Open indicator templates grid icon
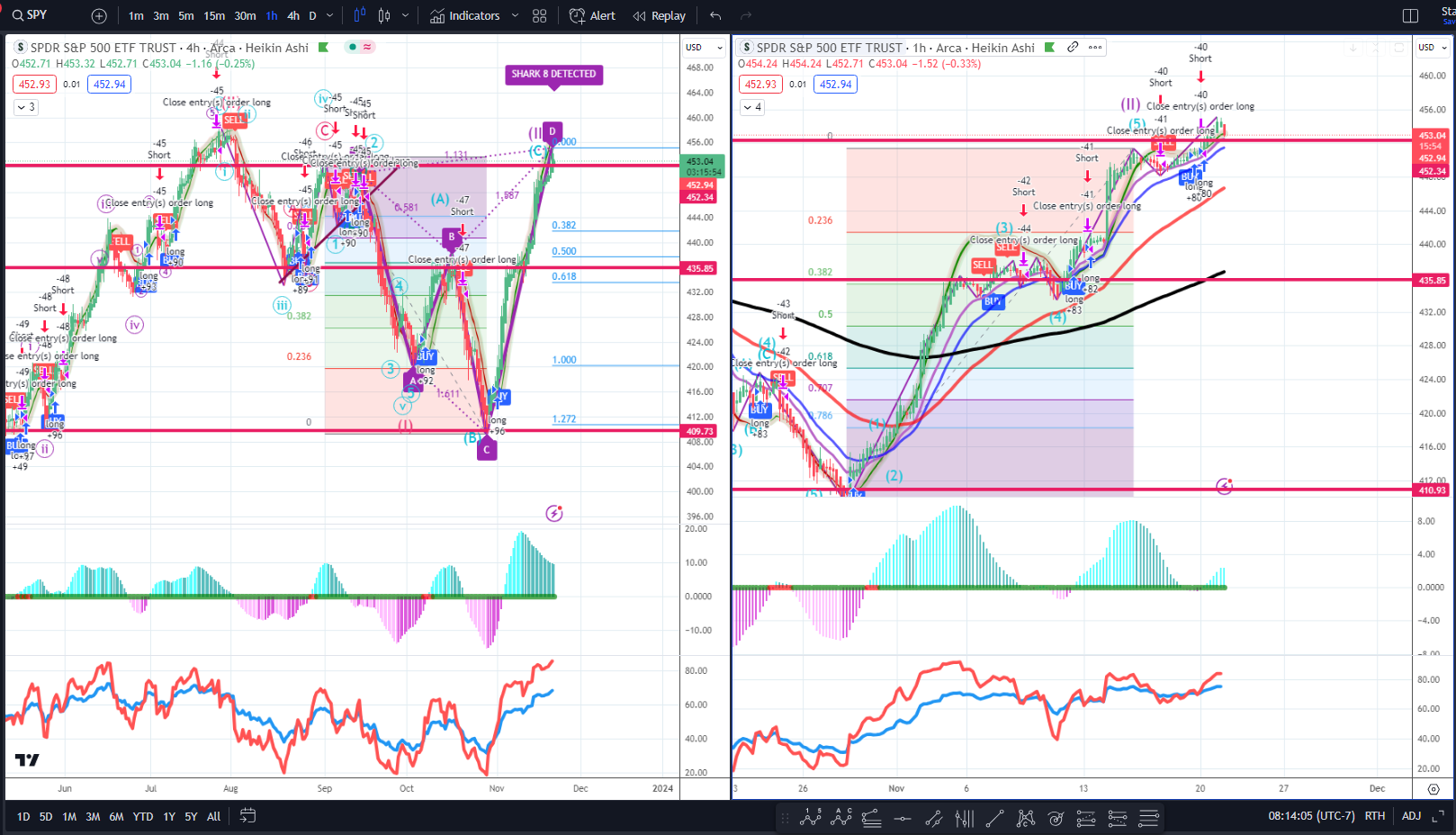Image resolution: width=1456 pixels, height=835 pixels. click(x=540, y=16)
